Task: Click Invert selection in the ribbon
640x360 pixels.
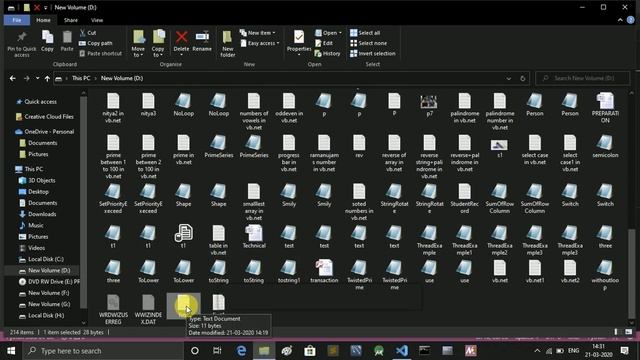Action: pos(373,53)
